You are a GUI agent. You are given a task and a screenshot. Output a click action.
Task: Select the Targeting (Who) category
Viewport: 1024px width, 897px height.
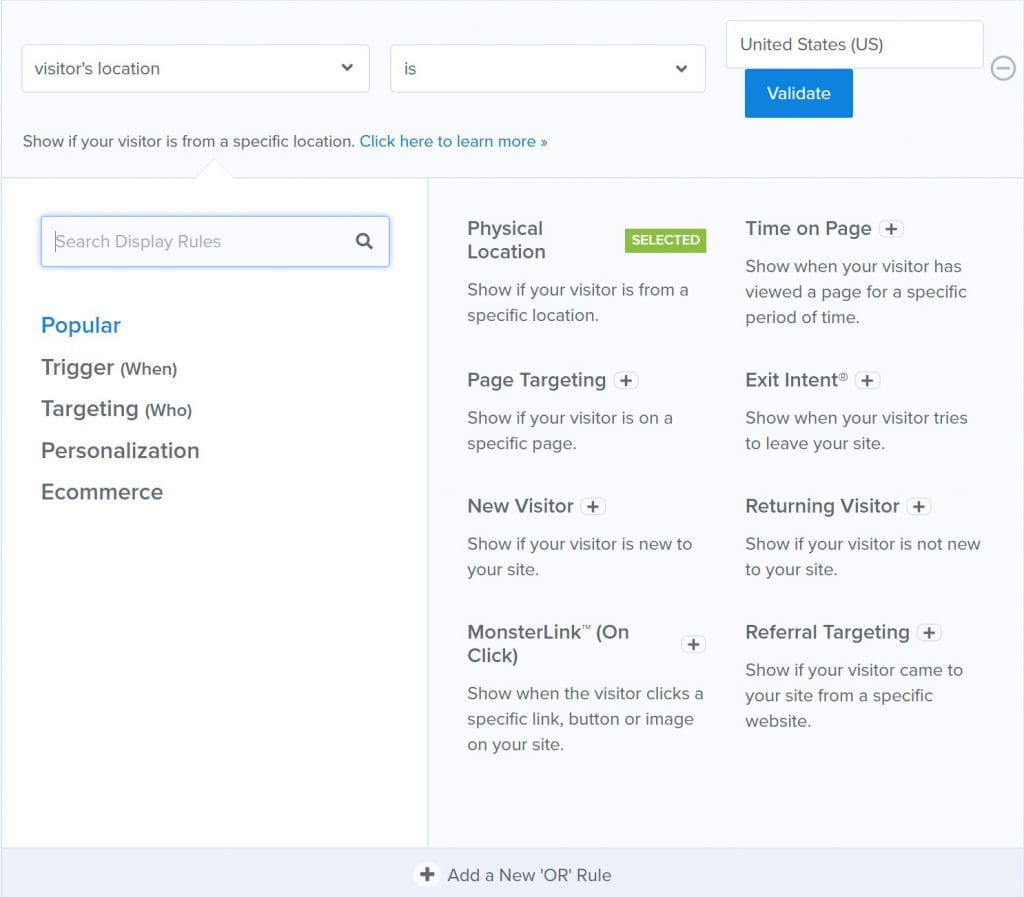coord(117,409)
